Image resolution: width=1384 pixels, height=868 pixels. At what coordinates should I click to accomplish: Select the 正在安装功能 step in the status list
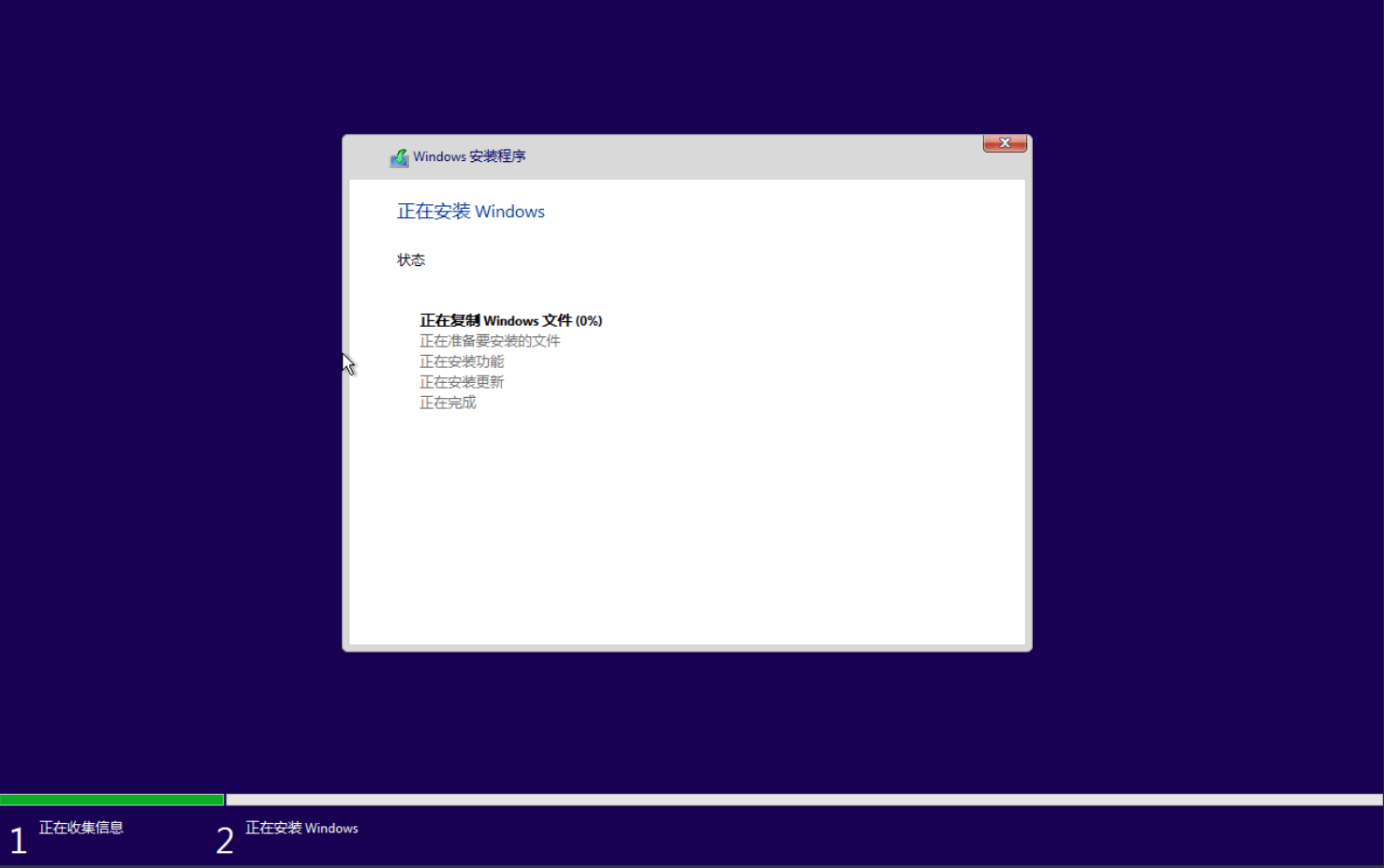[462, 360]
